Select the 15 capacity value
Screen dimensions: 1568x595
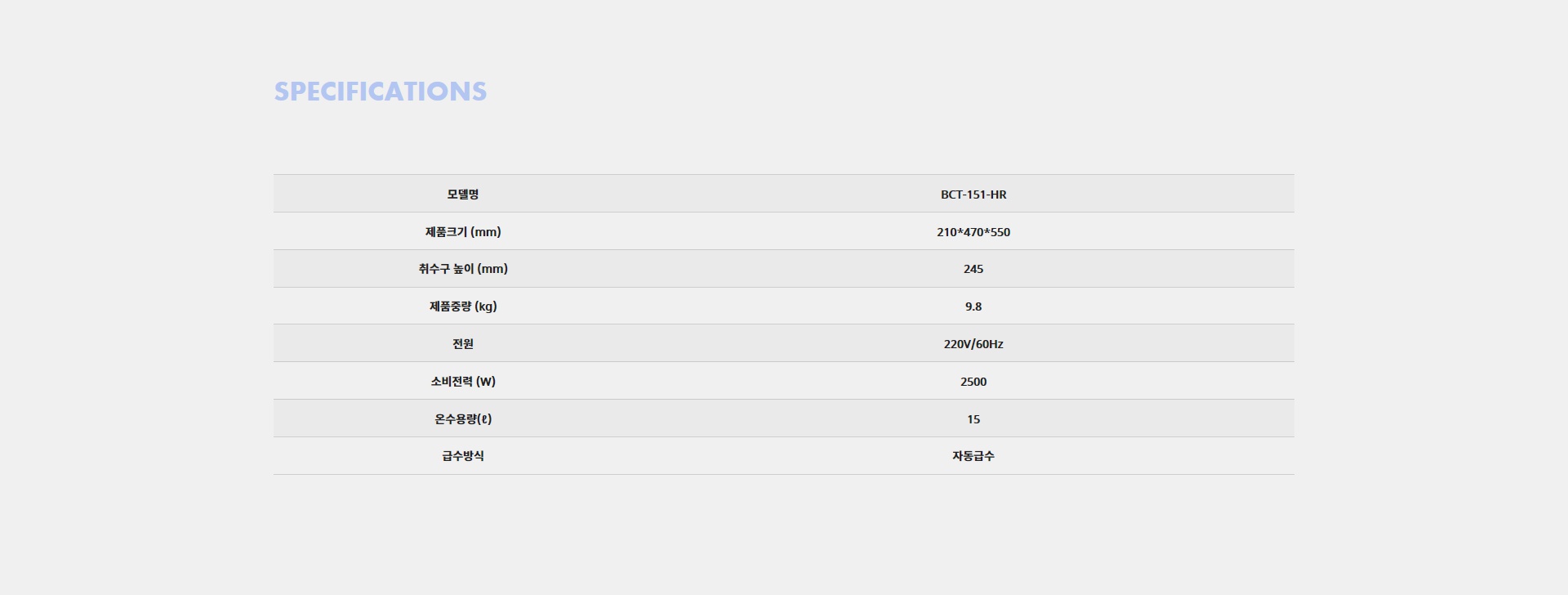973,419
